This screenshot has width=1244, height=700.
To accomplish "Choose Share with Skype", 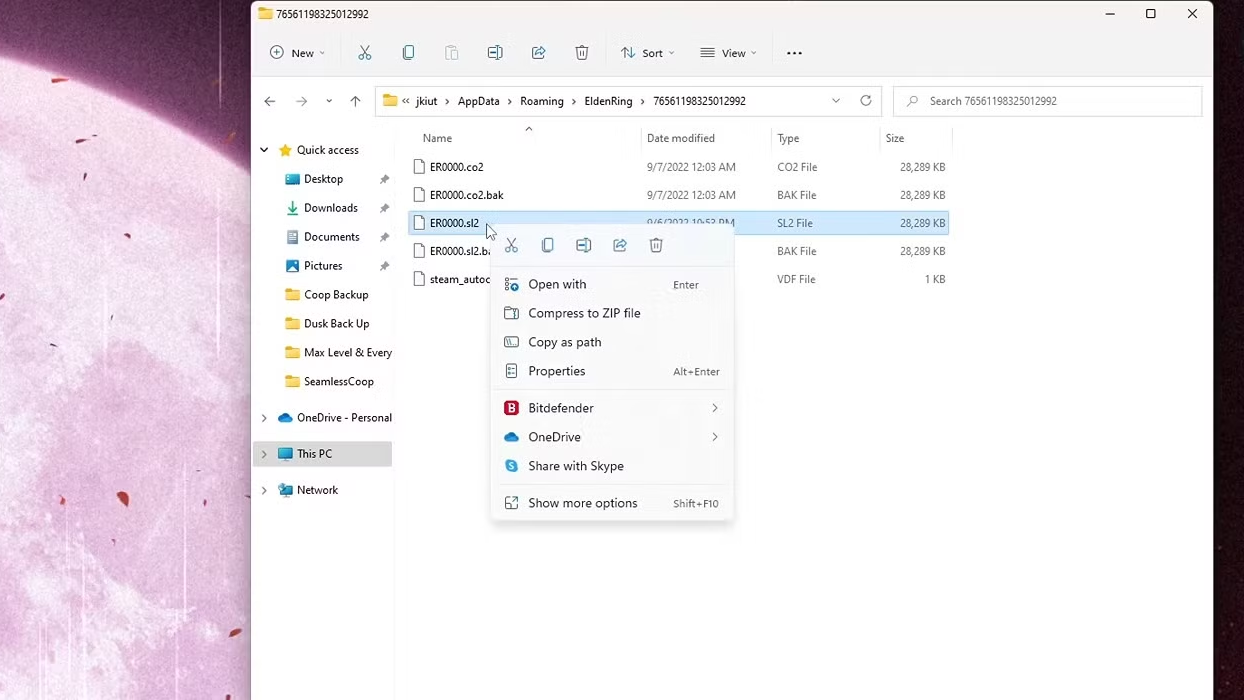I will (612, 466).
